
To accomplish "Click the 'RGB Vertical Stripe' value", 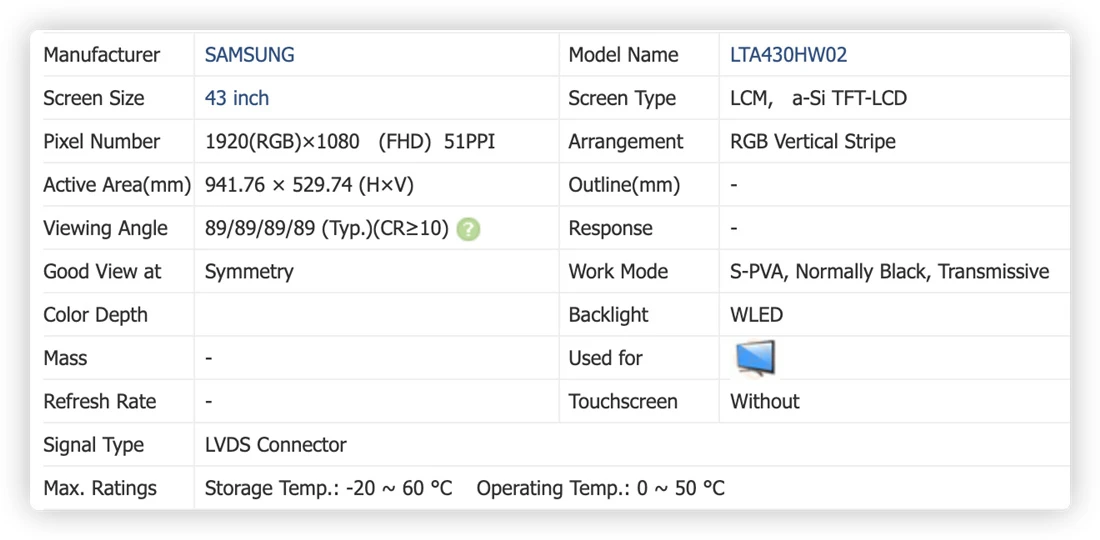I will coord(813,142).
